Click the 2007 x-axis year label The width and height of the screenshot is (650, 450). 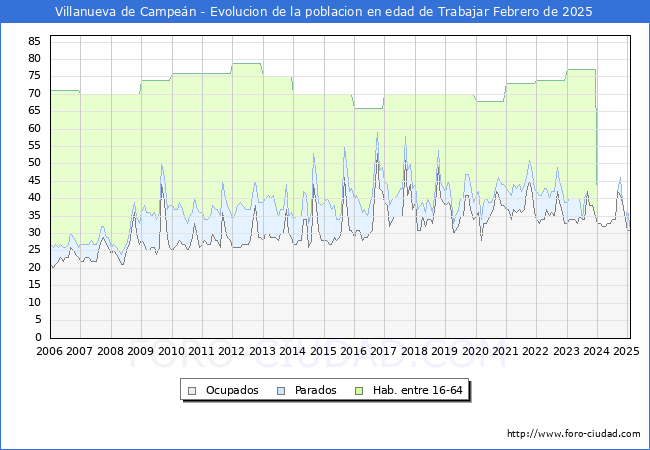pyautogui.click(x=80, y=351)
